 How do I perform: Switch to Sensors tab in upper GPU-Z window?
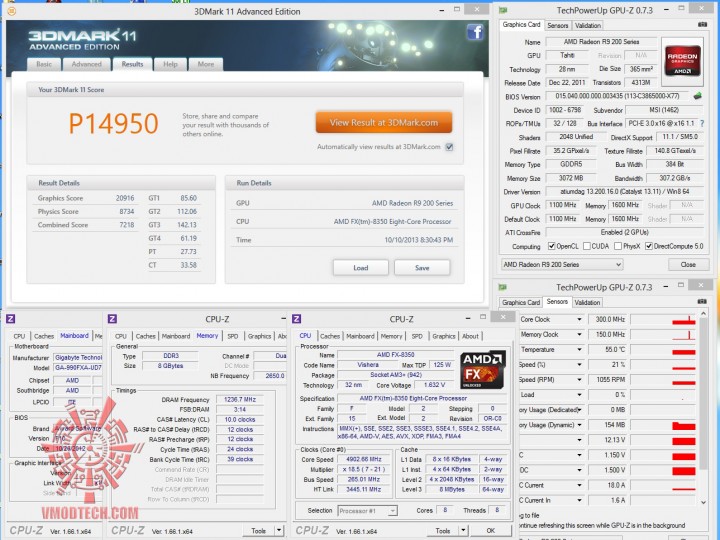point(557,26)
